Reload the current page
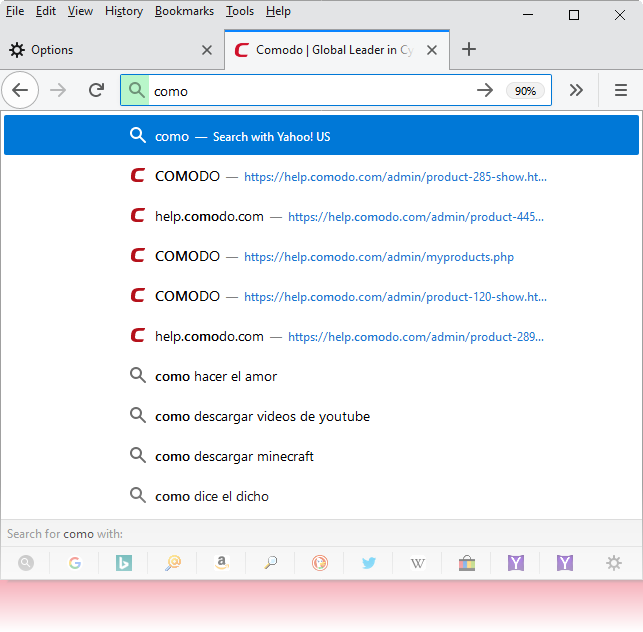The height and width of the screenshot is (632, 643). 97,90
